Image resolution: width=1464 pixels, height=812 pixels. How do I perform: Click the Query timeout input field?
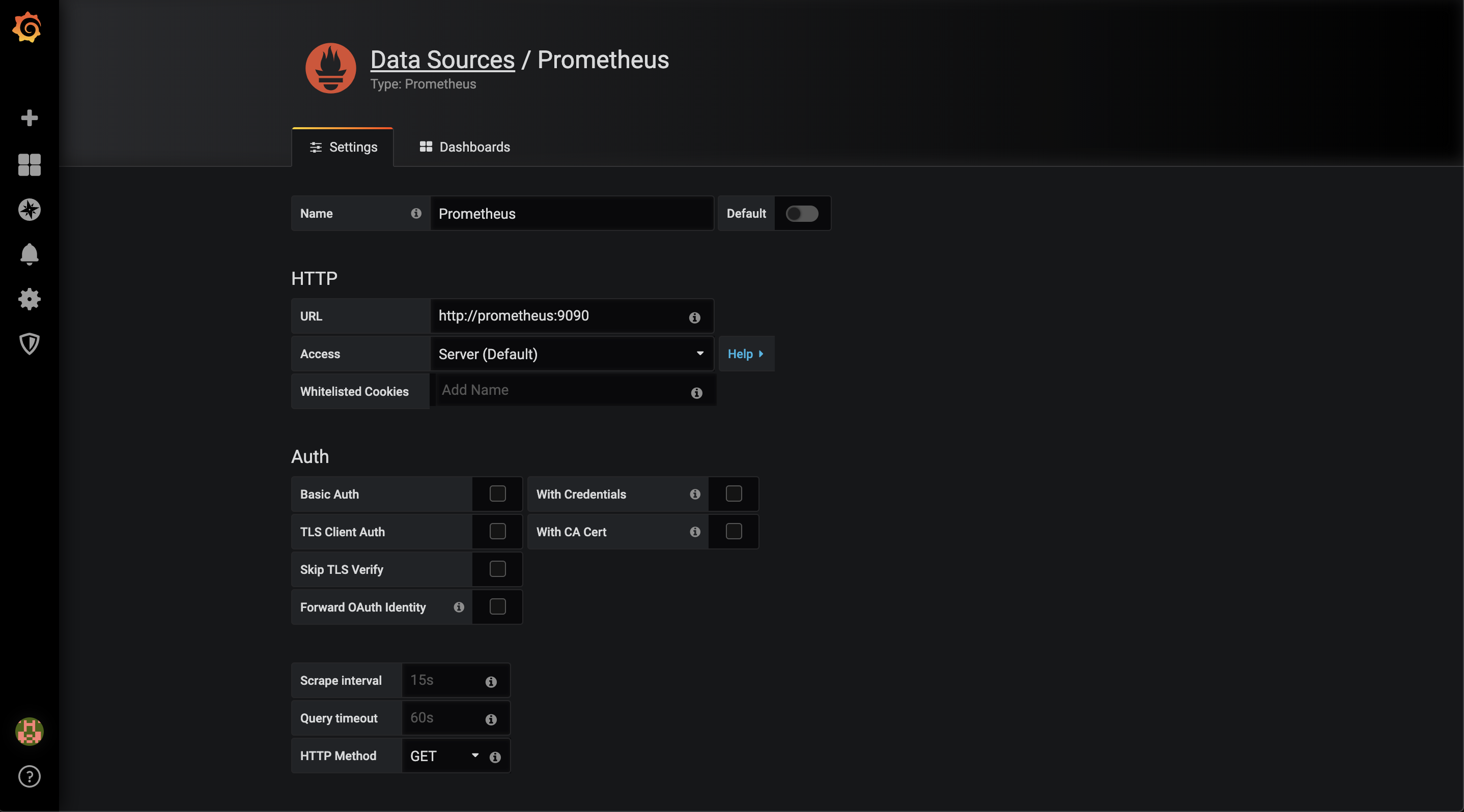click(x=456, y=718)
